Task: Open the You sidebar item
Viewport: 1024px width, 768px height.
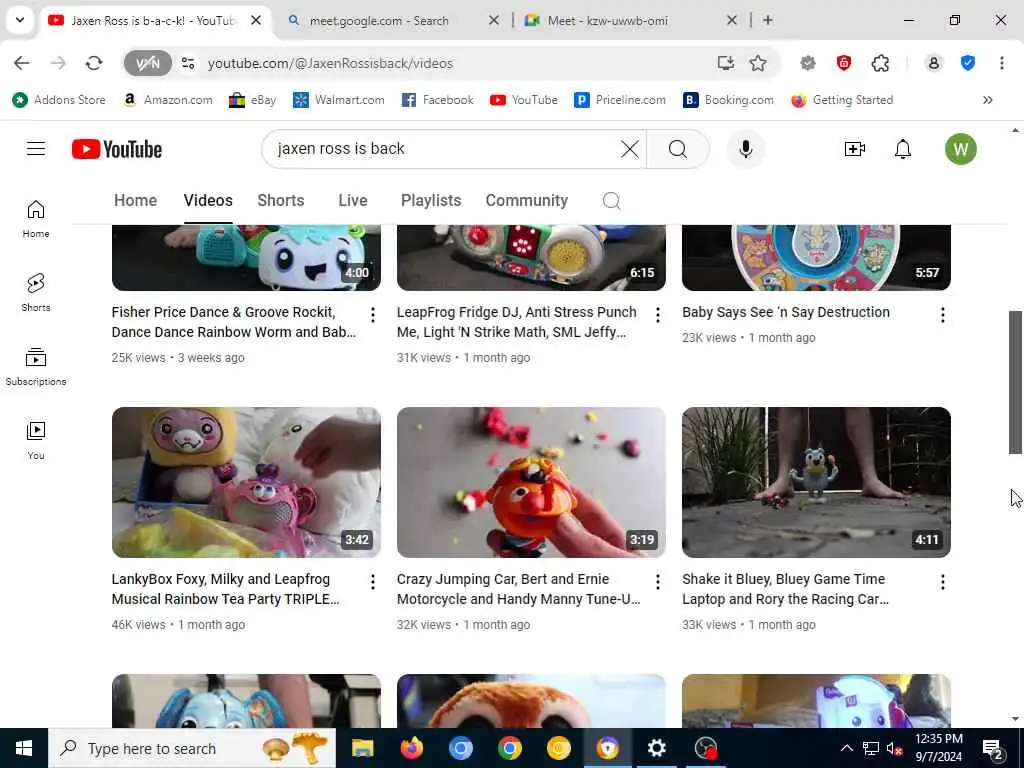Action: [36, 440]
